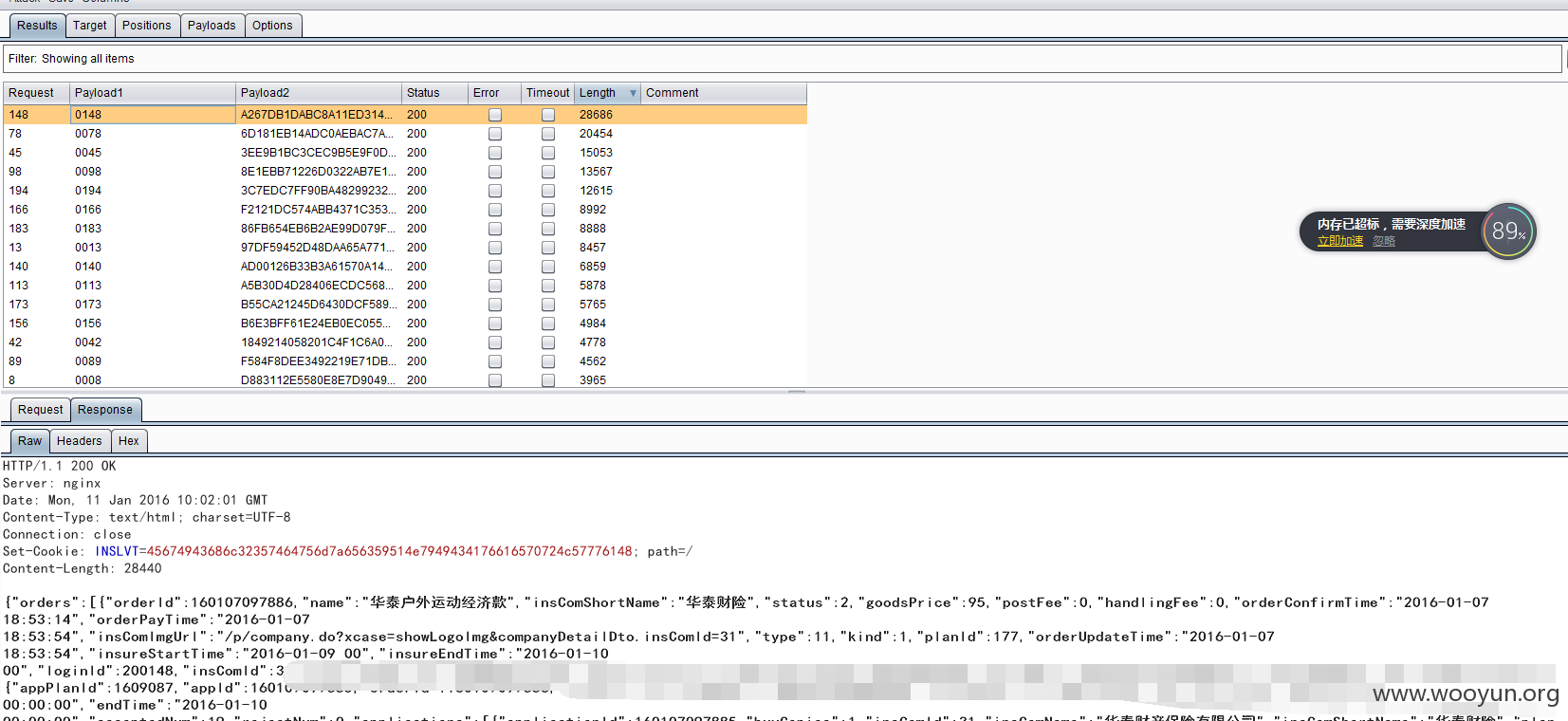Click the filter bar showing all items

pos(783,59)
